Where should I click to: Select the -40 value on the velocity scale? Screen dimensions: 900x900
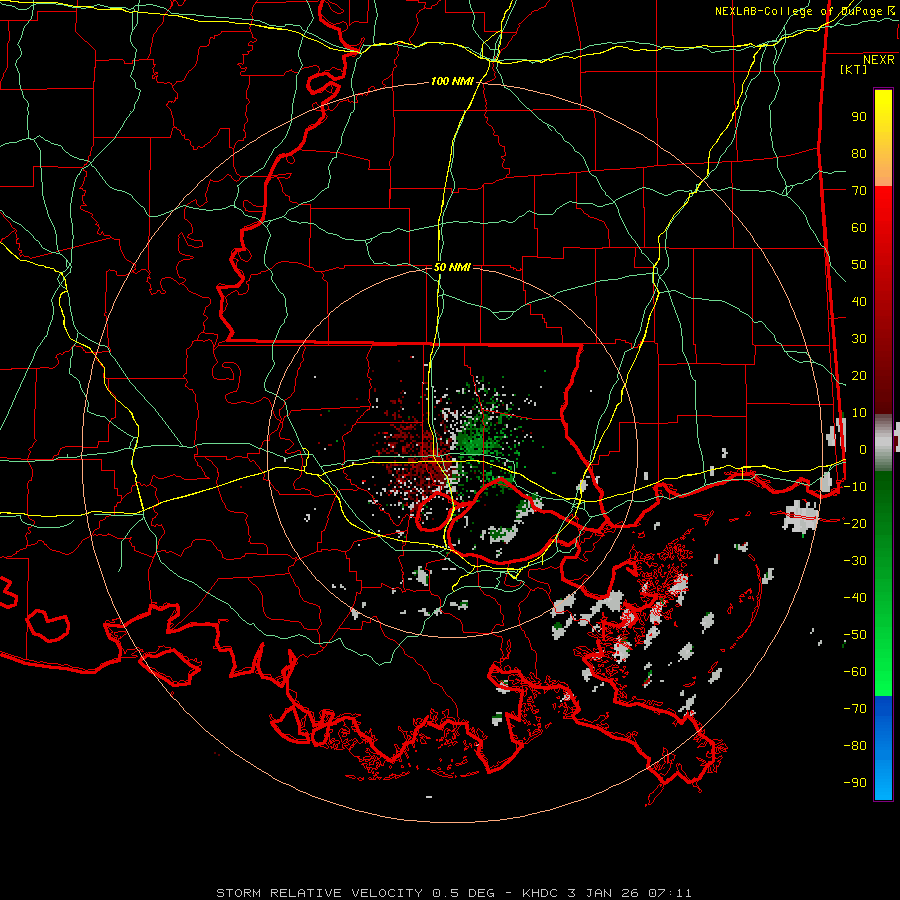855,598
